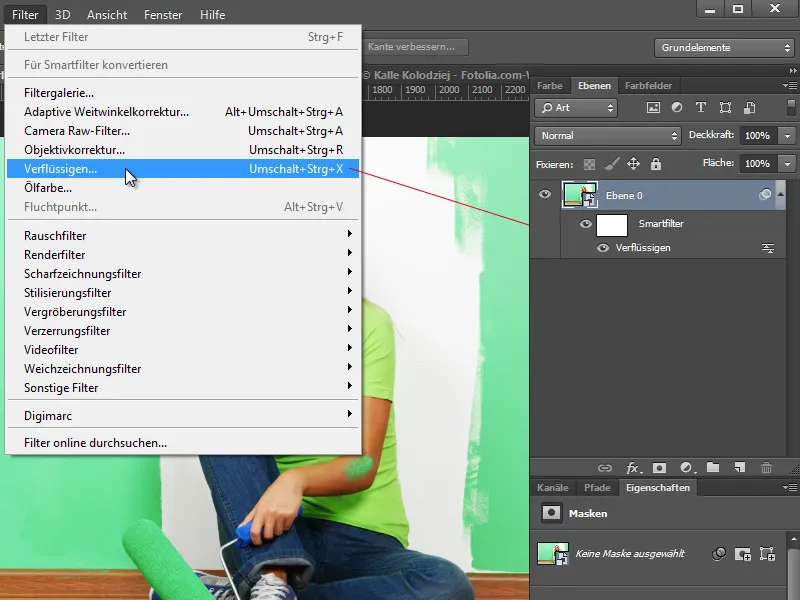Click Ebenen panel scrollbar up arrow
Viewport: 800px width, 600px height.
point(780,194)
